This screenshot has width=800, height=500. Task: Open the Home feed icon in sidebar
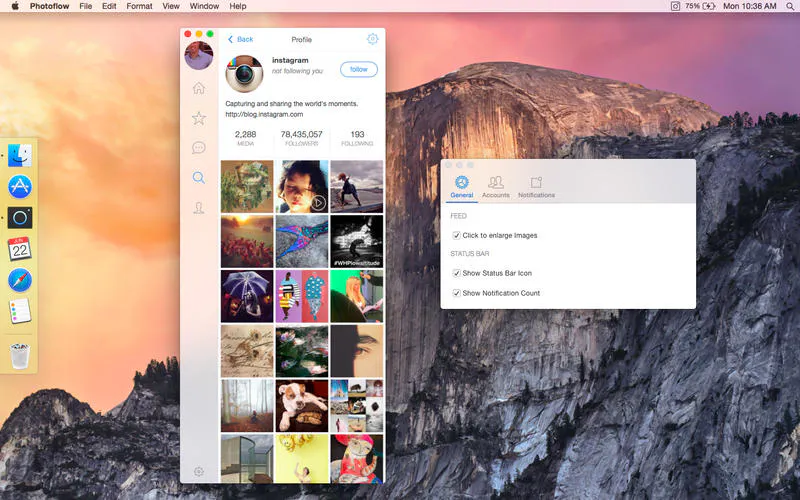[x=198, y=88]
